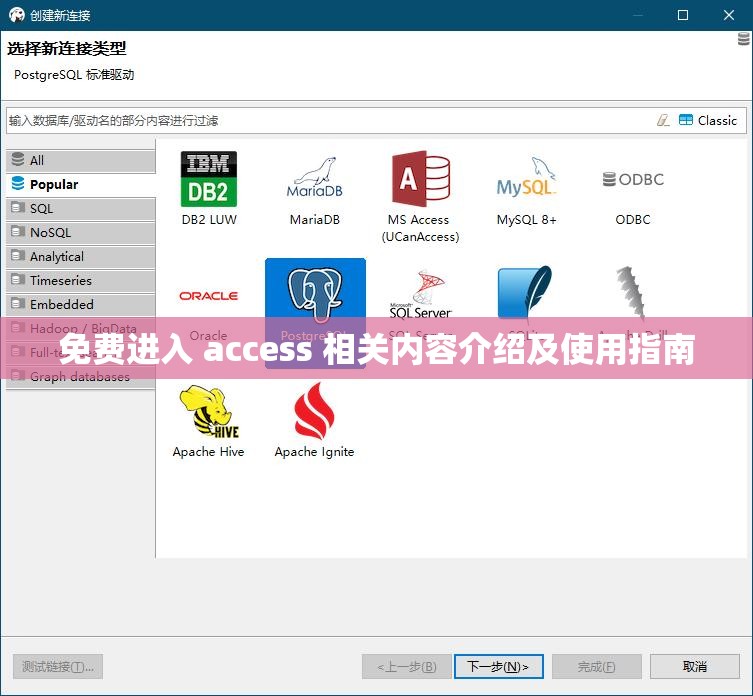Click the PostgreSQL elephant icon
Image resolution: width=753 pixels, height=696 pixels.
click(315, 293)
